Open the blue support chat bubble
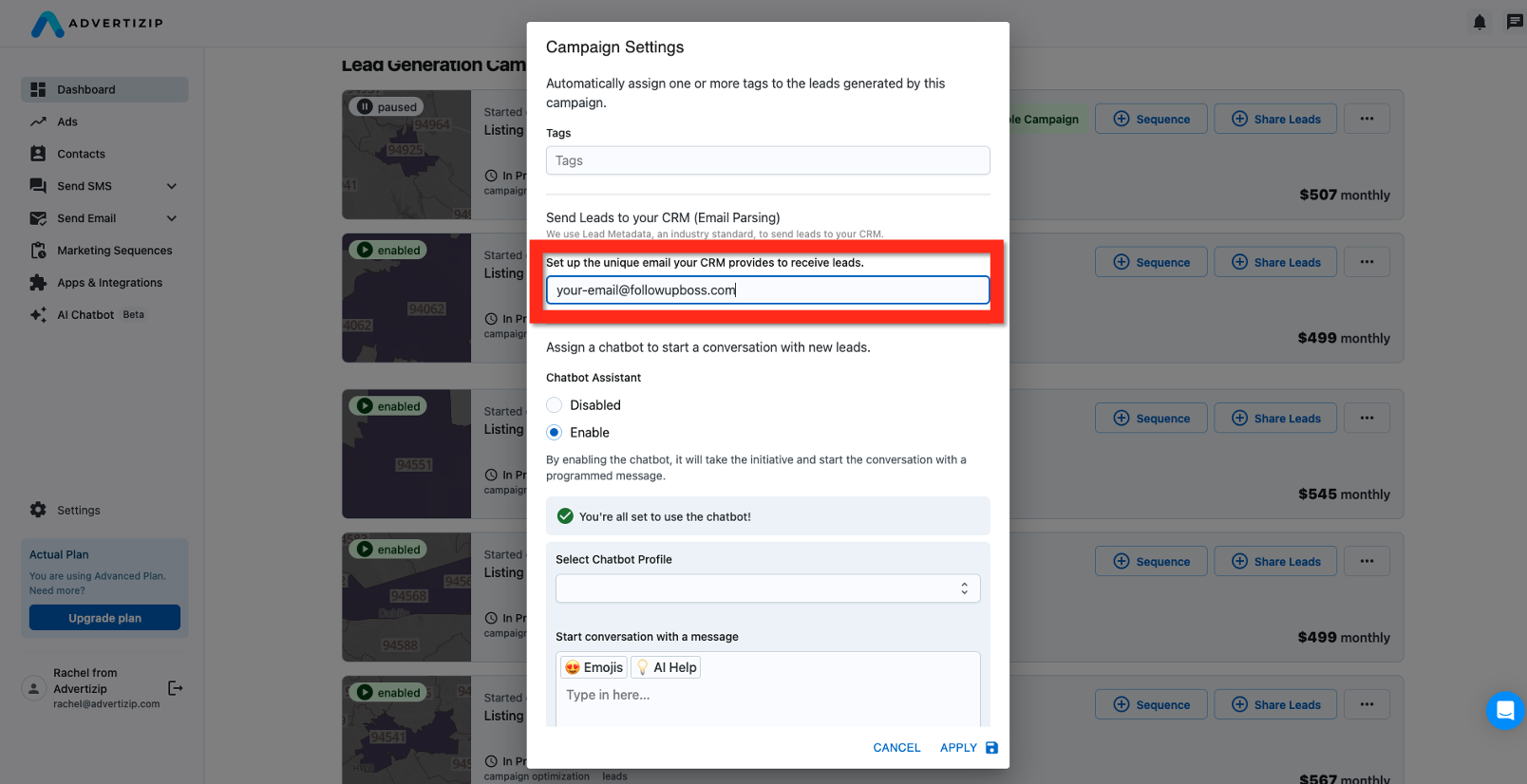 (x=1504, y=710)
